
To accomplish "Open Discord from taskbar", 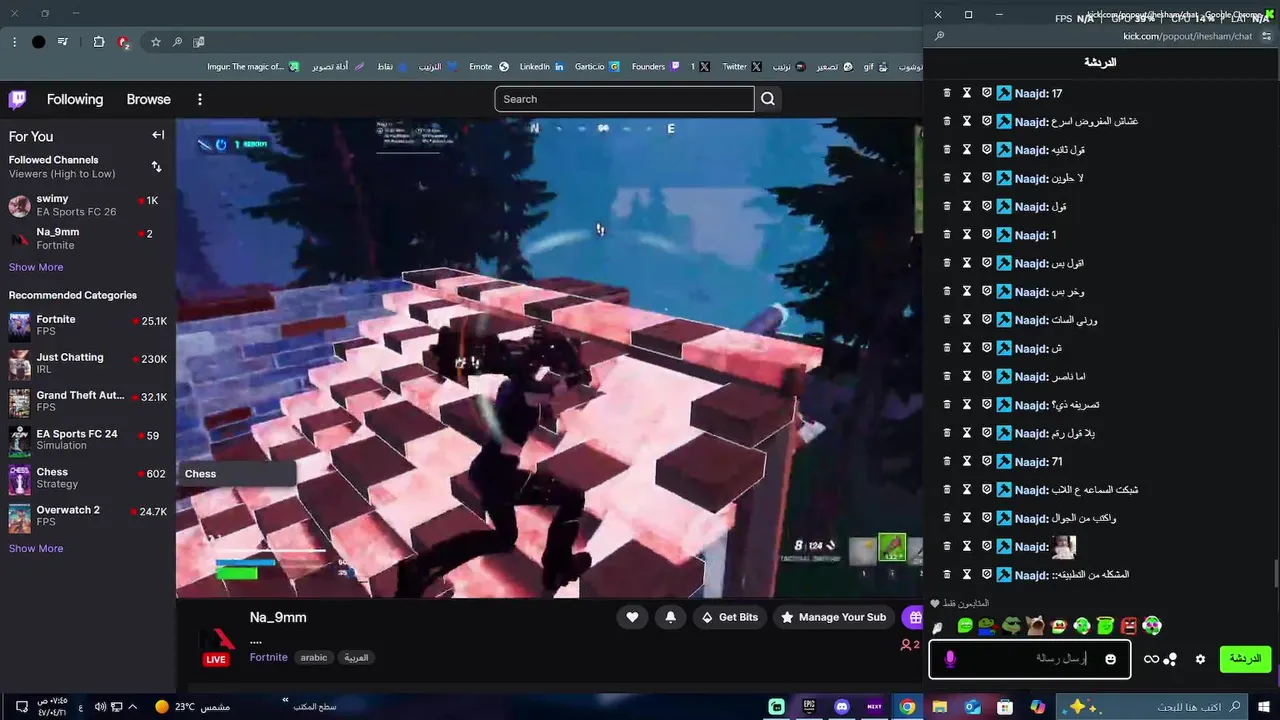I will 842,707.
